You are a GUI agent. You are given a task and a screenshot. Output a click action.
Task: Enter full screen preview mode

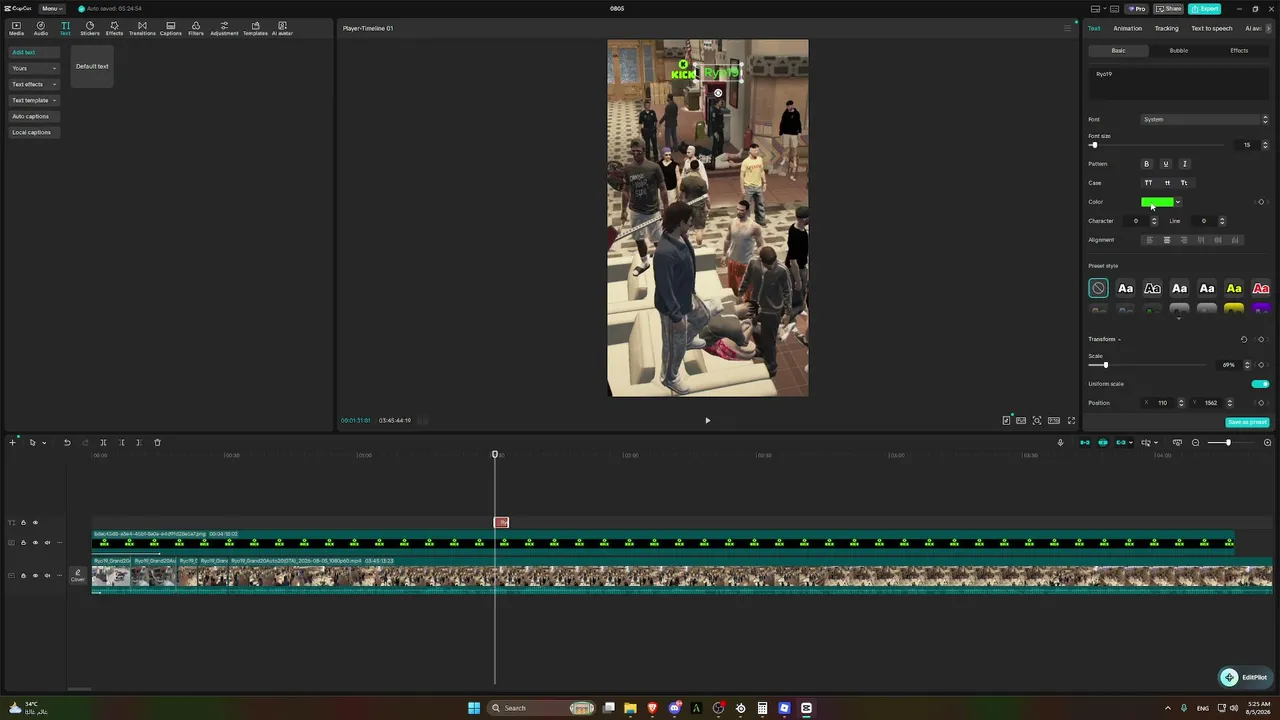(1069, 421)
